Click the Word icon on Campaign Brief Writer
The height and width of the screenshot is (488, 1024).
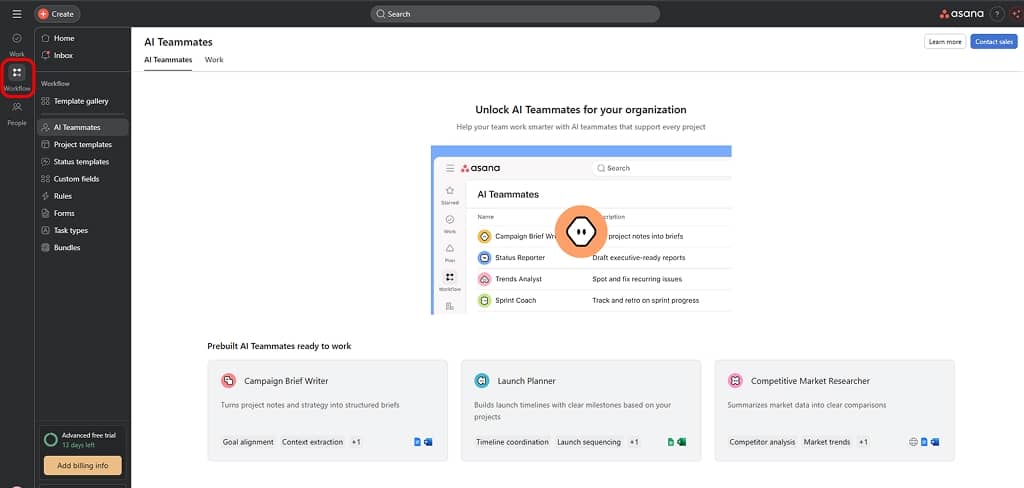428,442
